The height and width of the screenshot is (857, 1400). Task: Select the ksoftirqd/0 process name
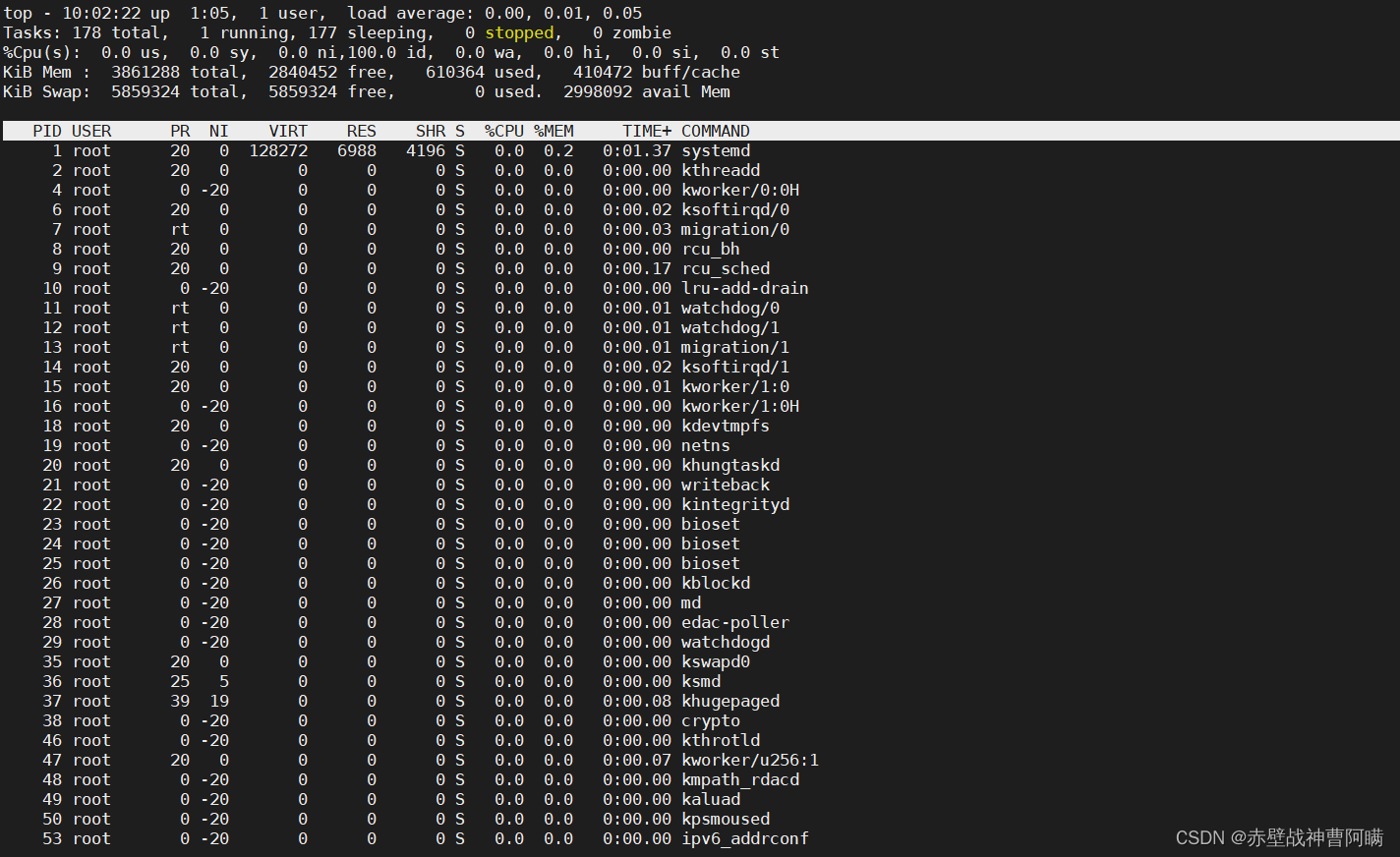click(x=735, y=209)
